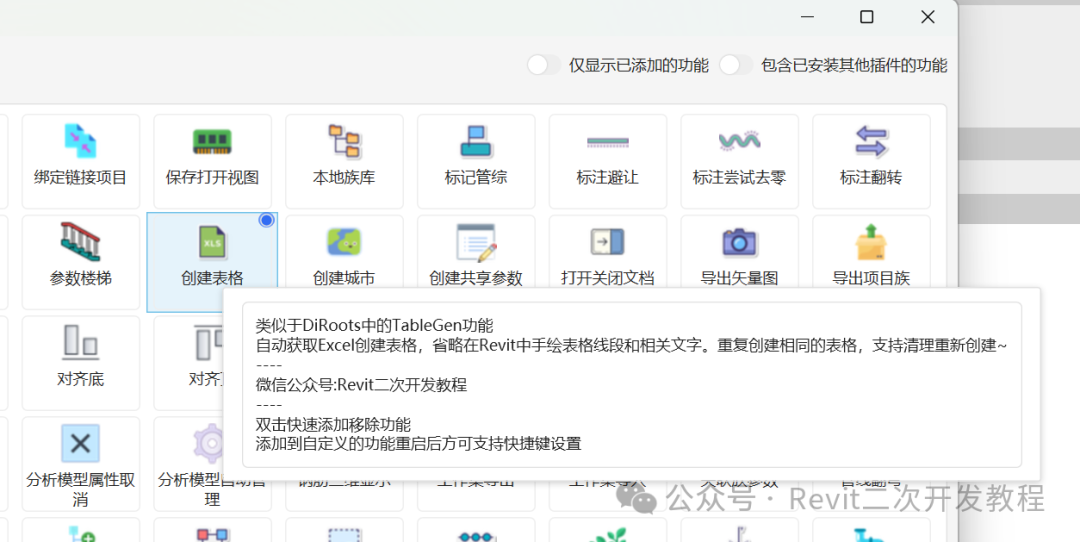Select the 导出矢量图 camera tool
1080x542 pixels.
(x=739, y=252)
